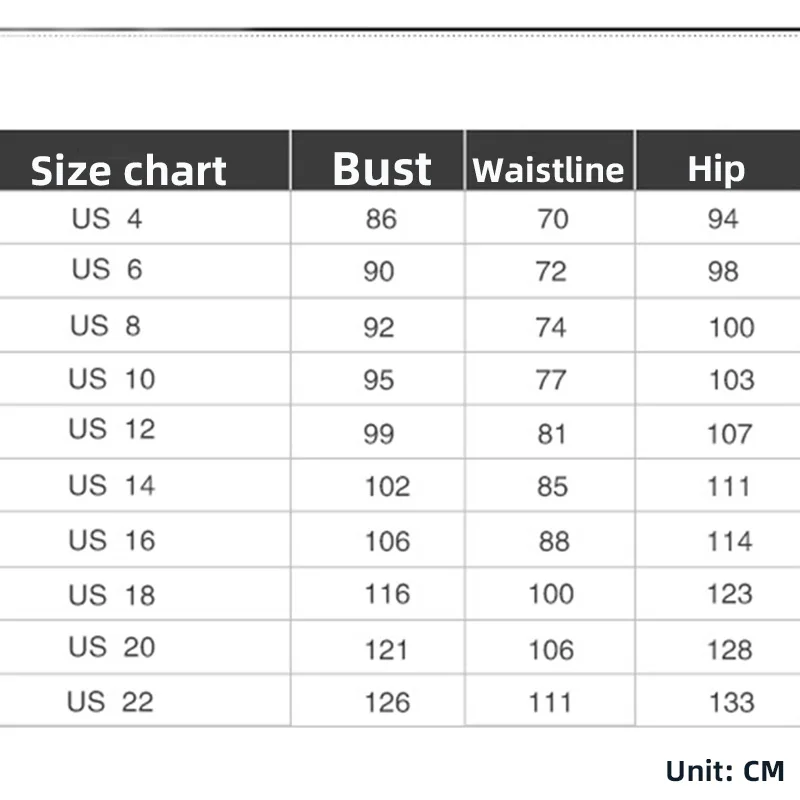Click waistline value 106 for US 20
800x800 pixels.
click(x=552, y=651)
